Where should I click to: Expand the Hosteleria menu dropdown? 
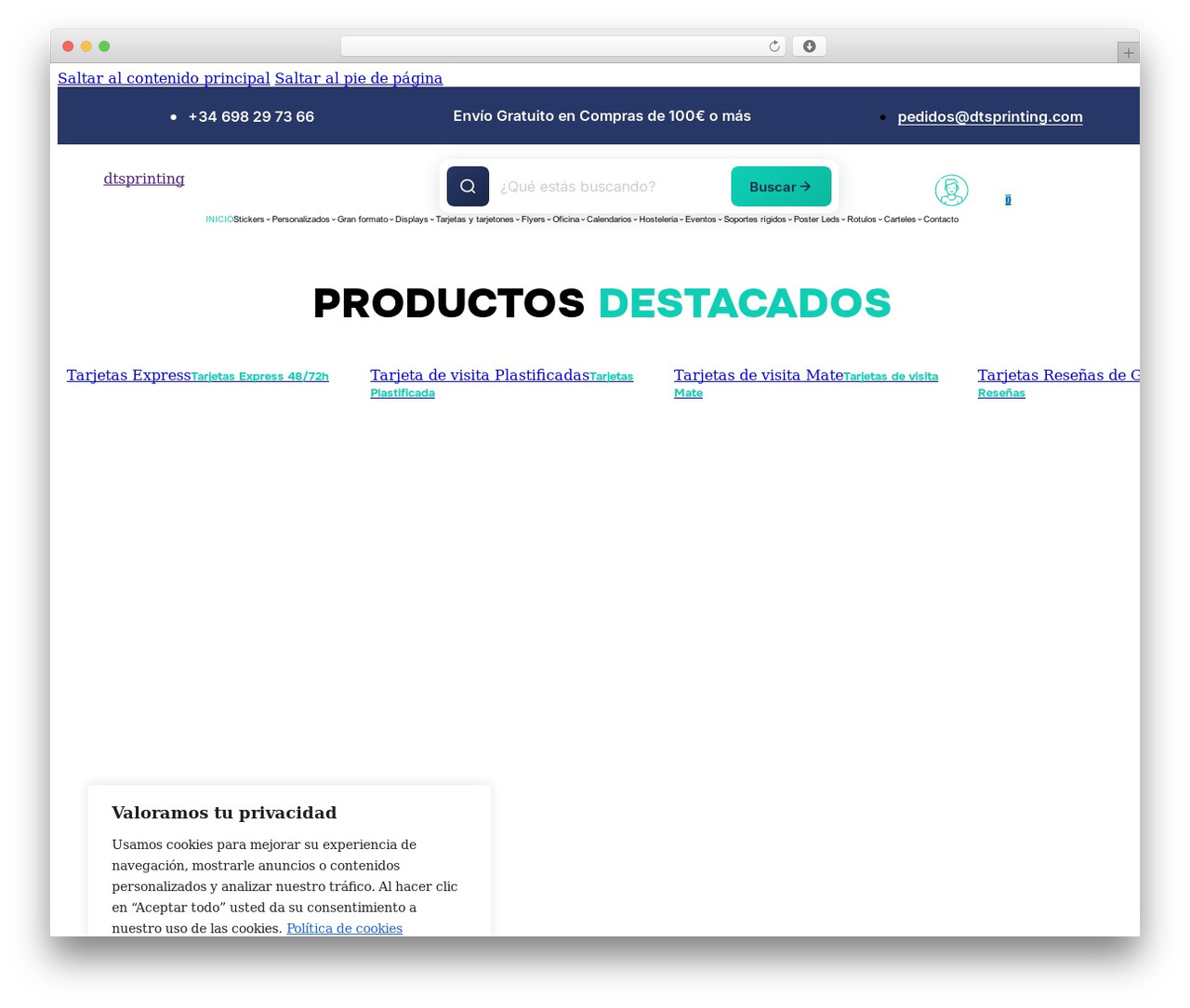point(661,219)
